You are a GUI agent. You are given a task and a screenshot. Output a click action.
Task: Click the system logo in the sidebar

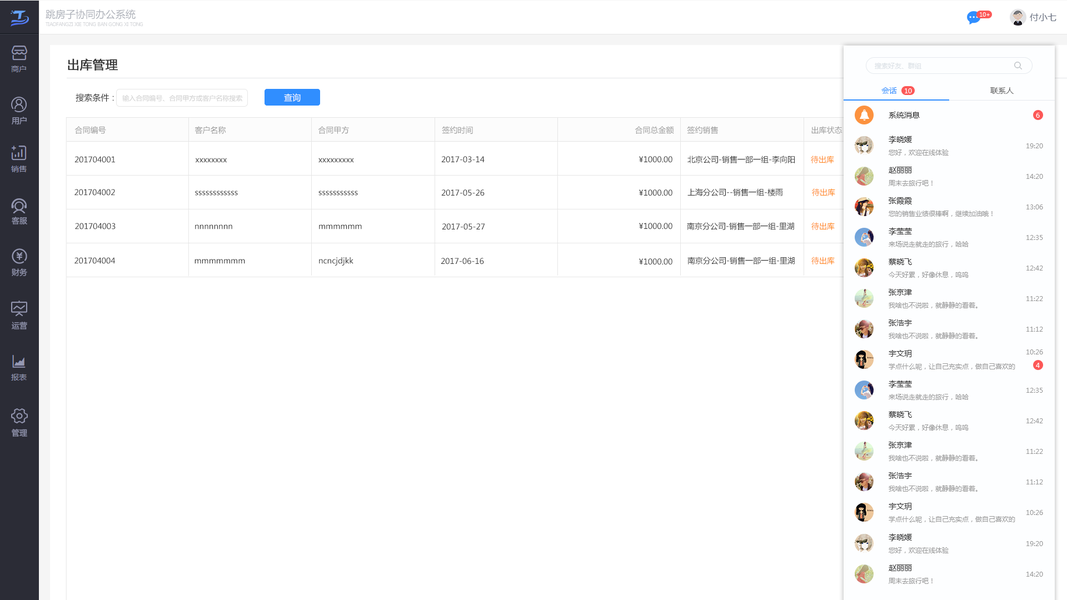(x=19, y=17)
